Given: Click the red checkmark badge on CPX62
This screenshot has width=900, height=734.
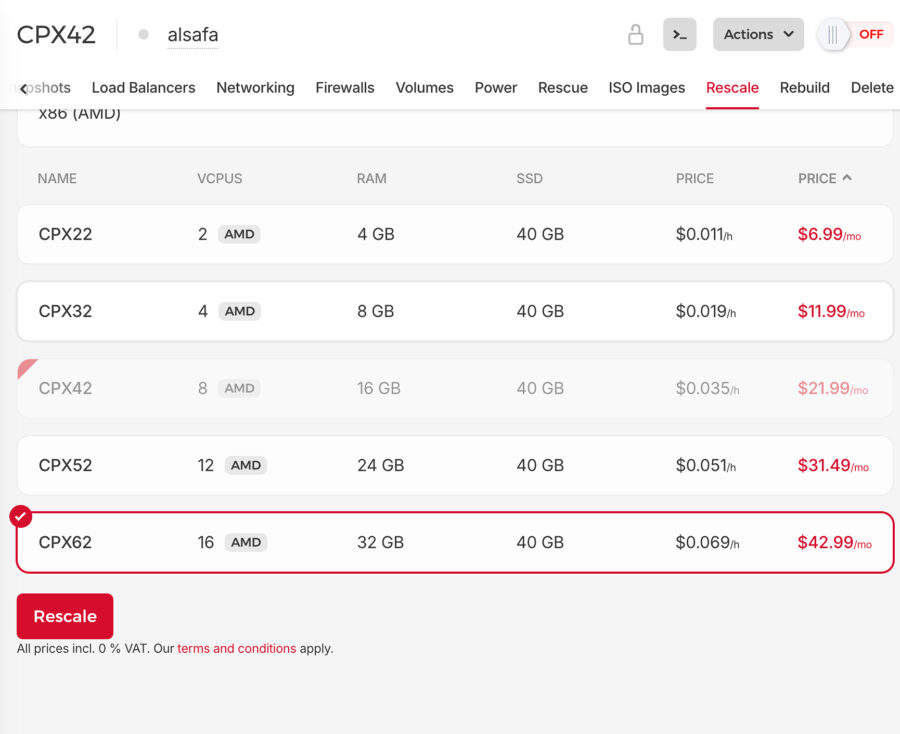Looking at the screenshot, I should 21,516.
